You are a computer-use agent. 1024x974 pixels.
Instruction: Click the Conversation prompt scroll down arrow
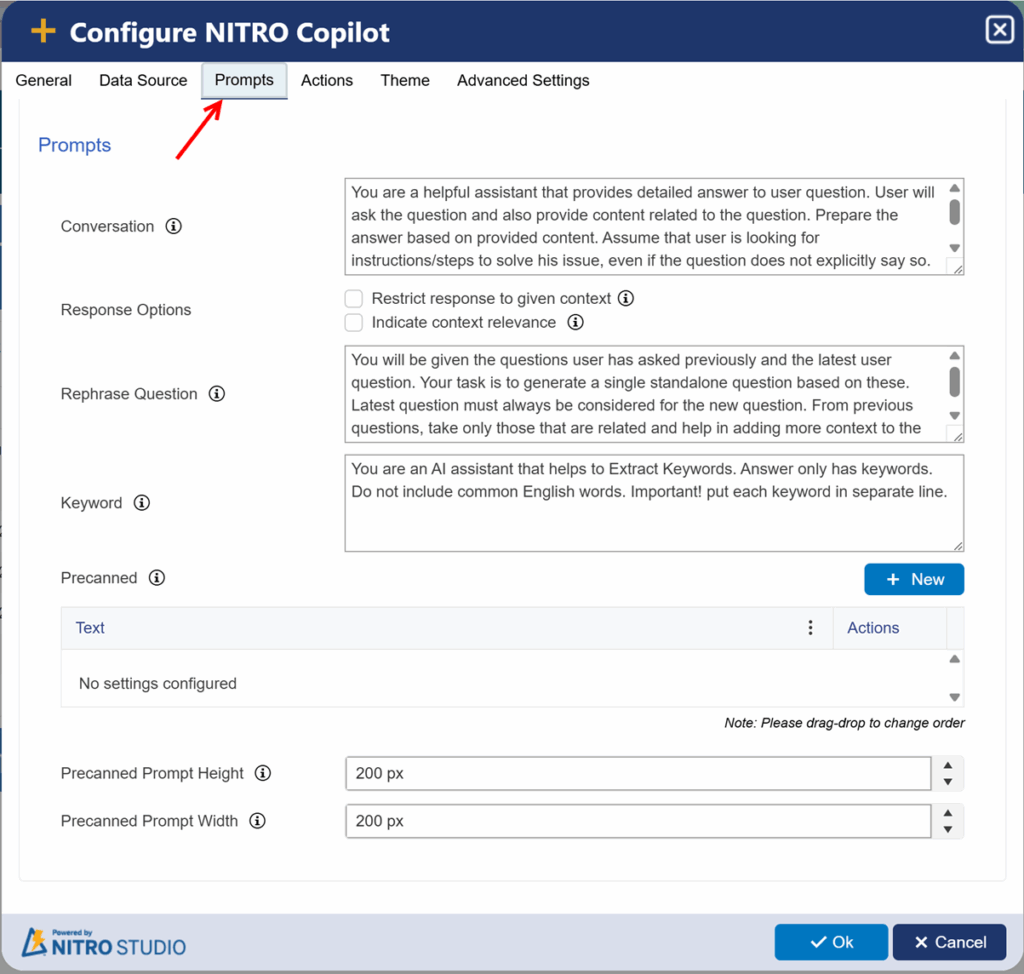[955, 248]
